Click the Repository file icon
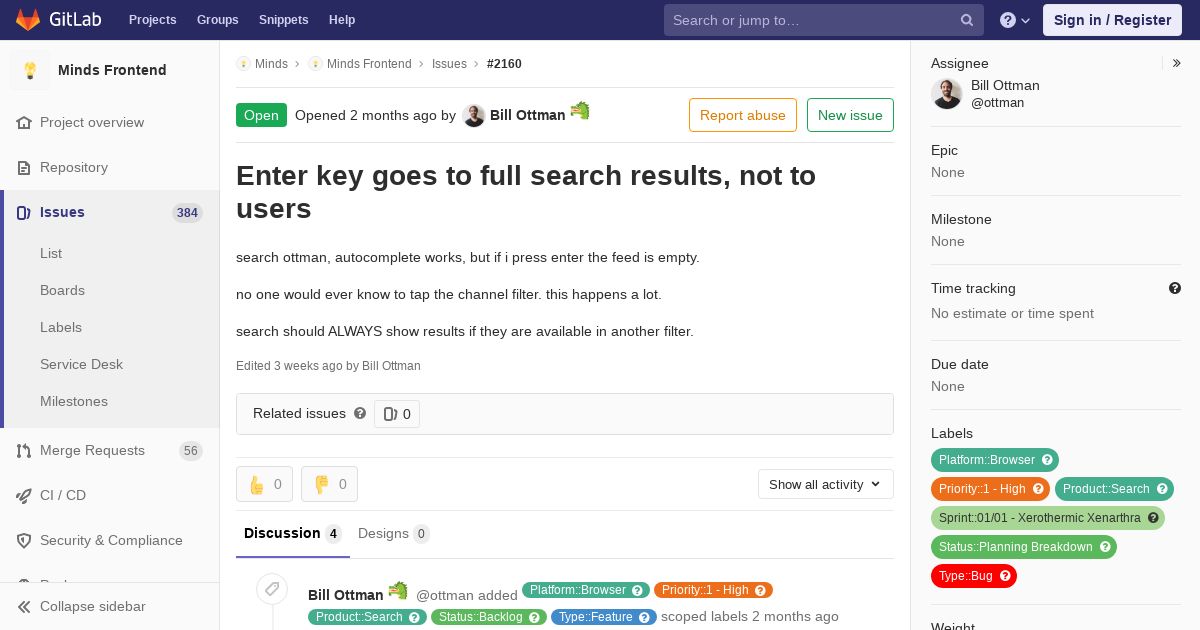 coord(24,167)
